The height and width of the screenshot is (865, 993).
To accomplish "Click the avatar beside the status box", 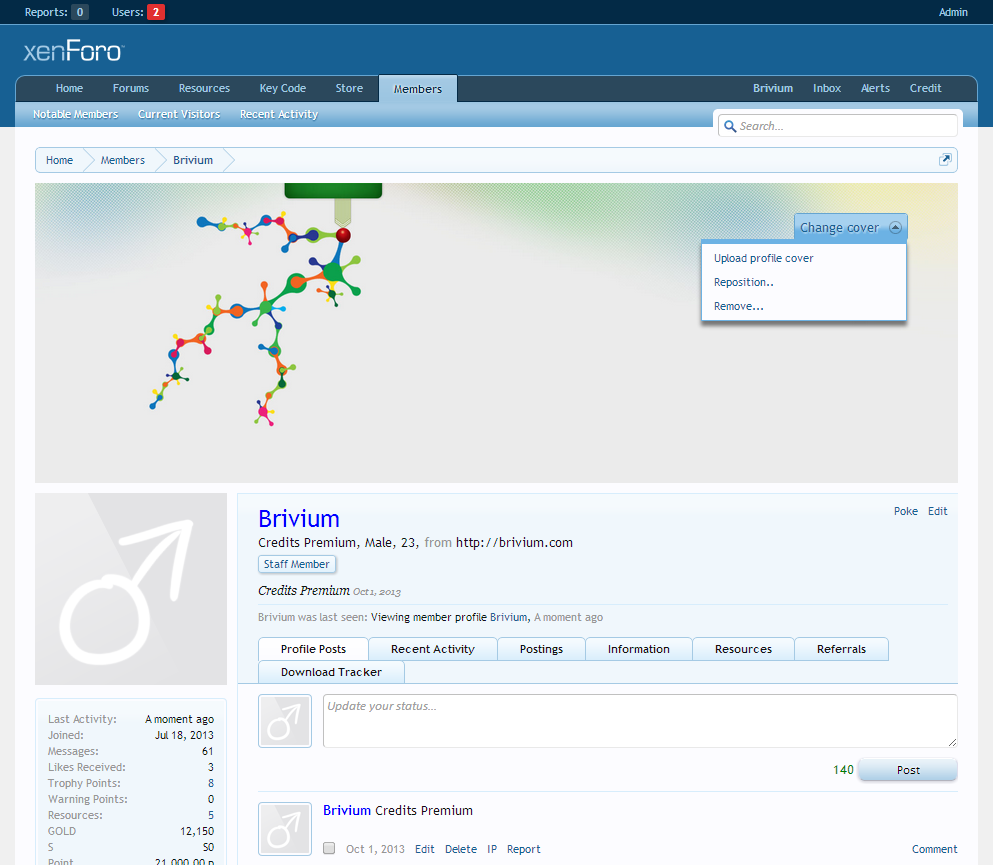I will coord(283,721).
